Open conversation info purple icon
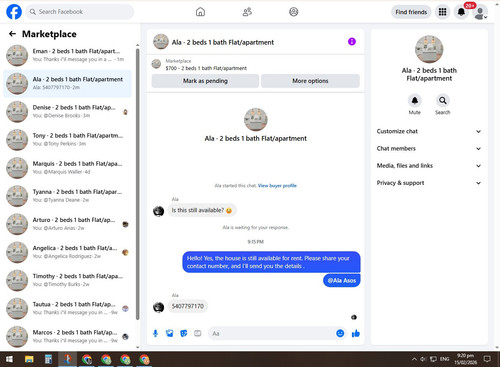Image resolution: width=500 pixels, height=367 pixels. pyautogui.click(x=352, y=42)
